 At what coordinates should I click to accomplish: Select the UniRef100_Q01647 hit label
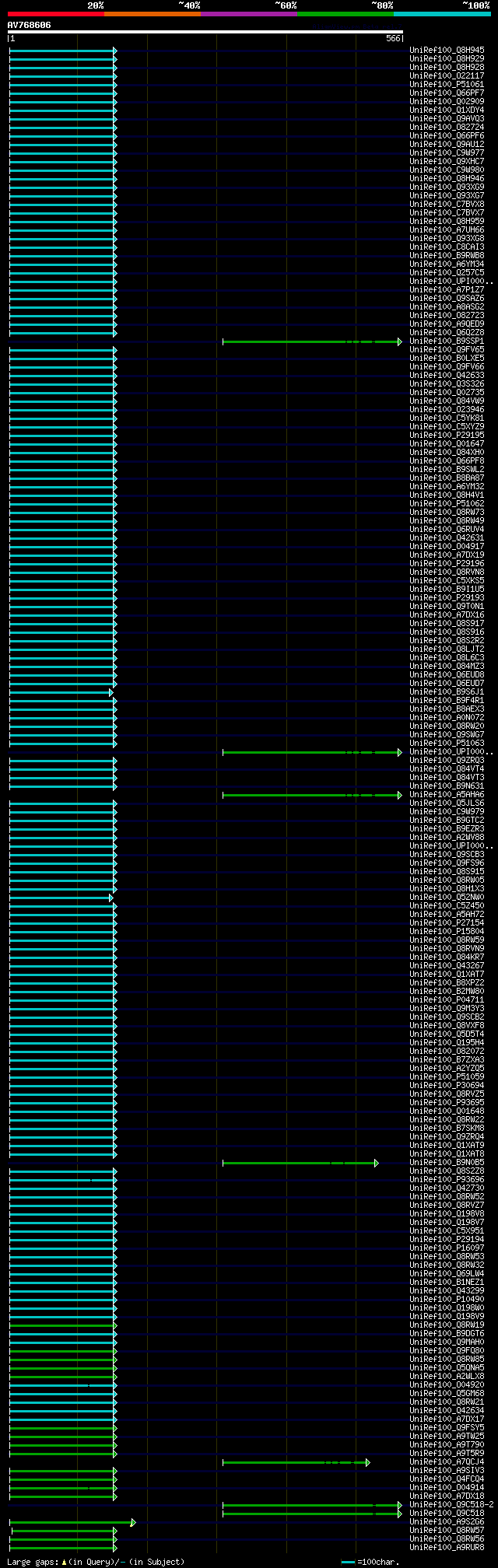coord(447,444)
